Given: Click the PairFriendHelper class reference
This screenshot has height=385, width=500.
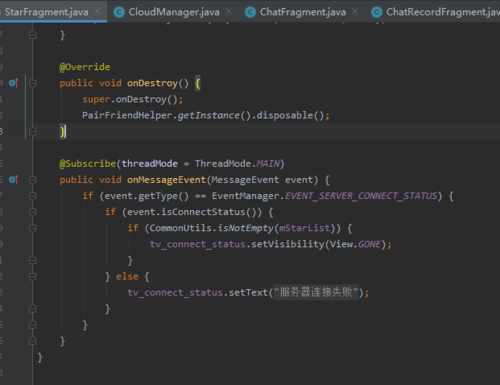Looking at the screenshot, I should [x=127, y=115].
